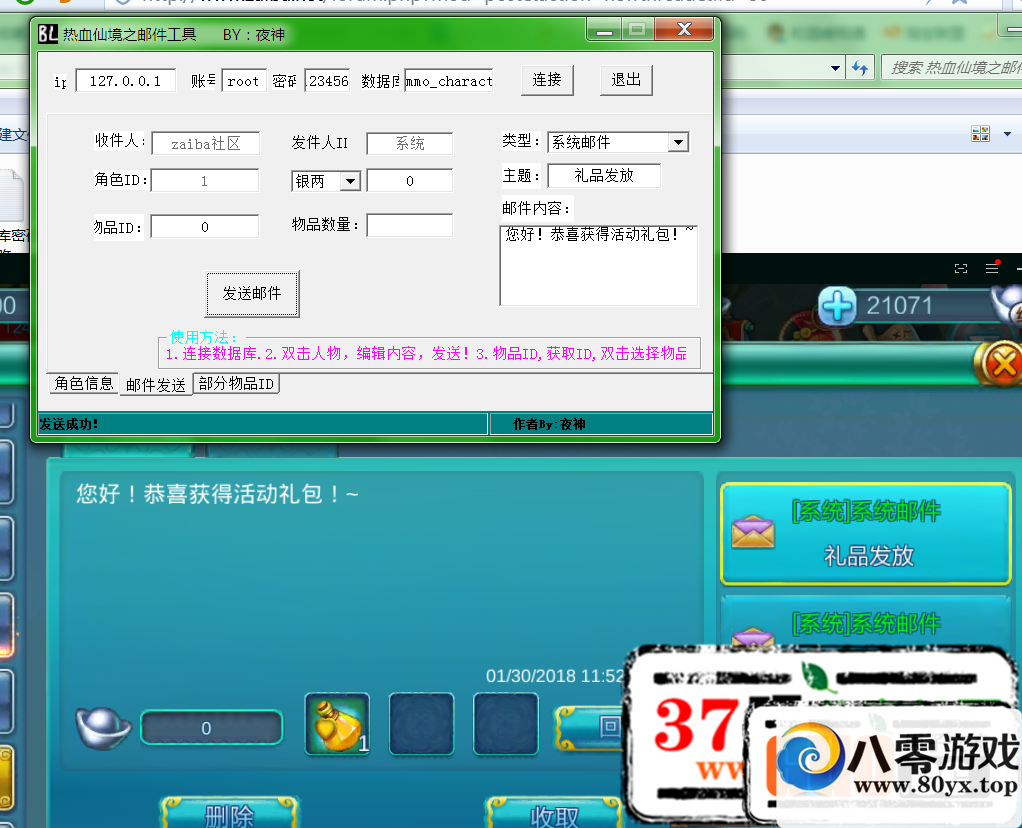Click the 收件人 recipient field
Image resolution: width=1022 pixels, height=828 pixels.
(x=206, y=143)
